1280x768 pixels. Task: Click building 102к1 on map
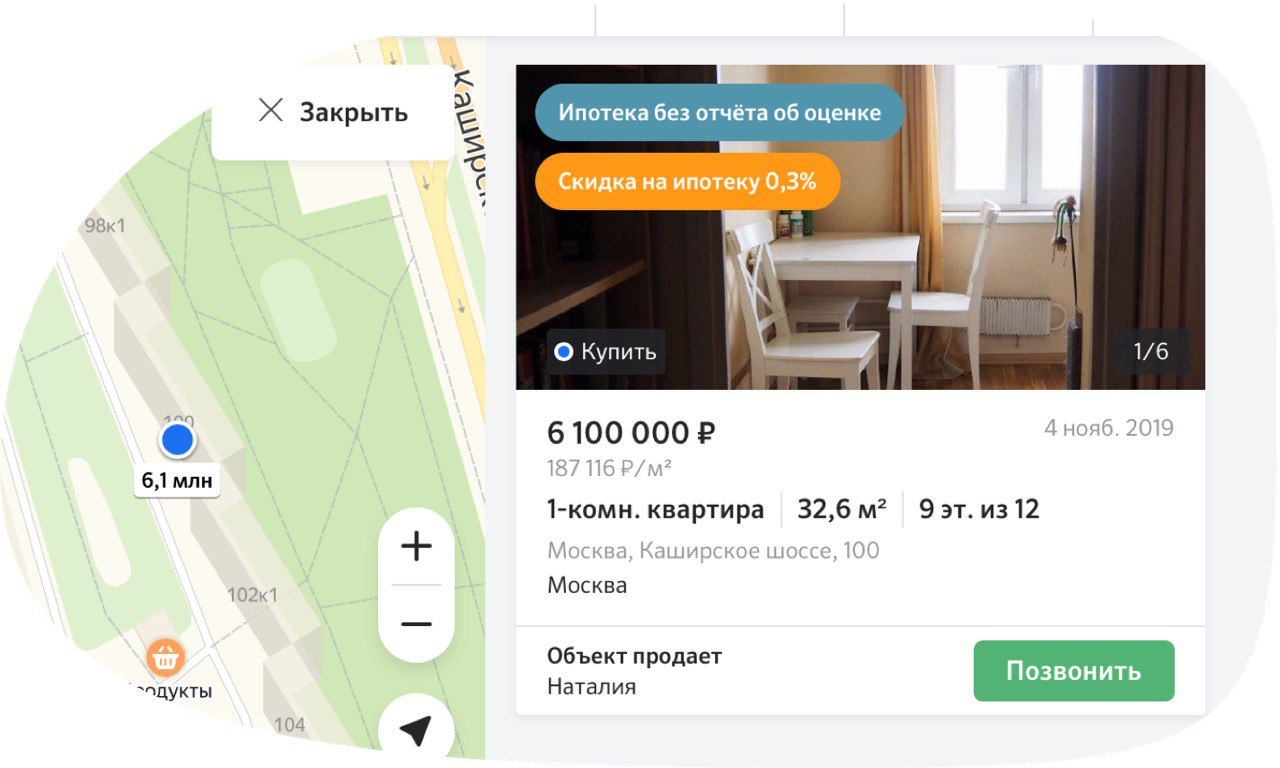coord(252,596)
